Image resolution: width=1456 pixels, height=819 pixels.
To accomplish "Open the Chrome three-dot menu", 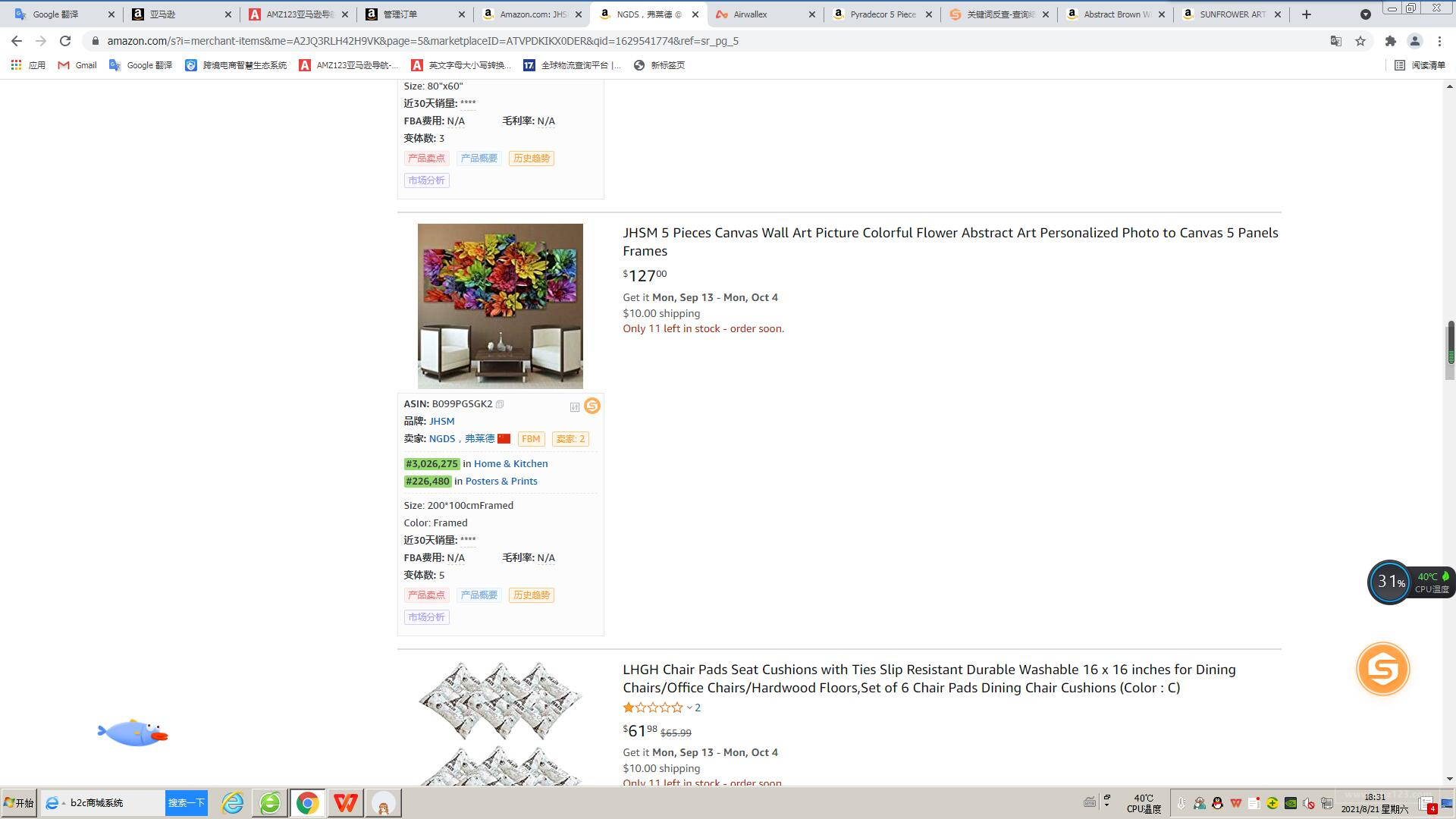I will coord(1439,41).
